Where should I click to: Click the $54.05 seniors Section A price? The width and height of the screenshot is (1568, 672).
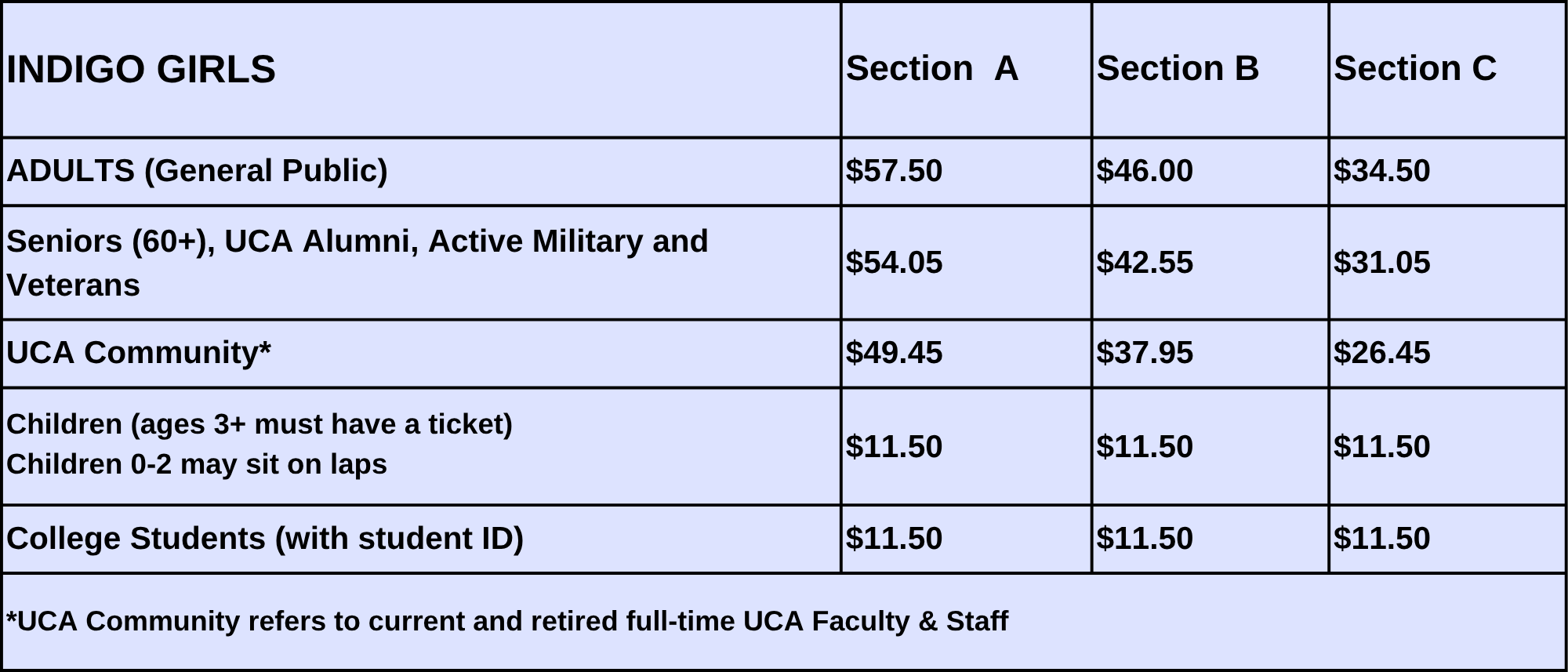(894, 263)
